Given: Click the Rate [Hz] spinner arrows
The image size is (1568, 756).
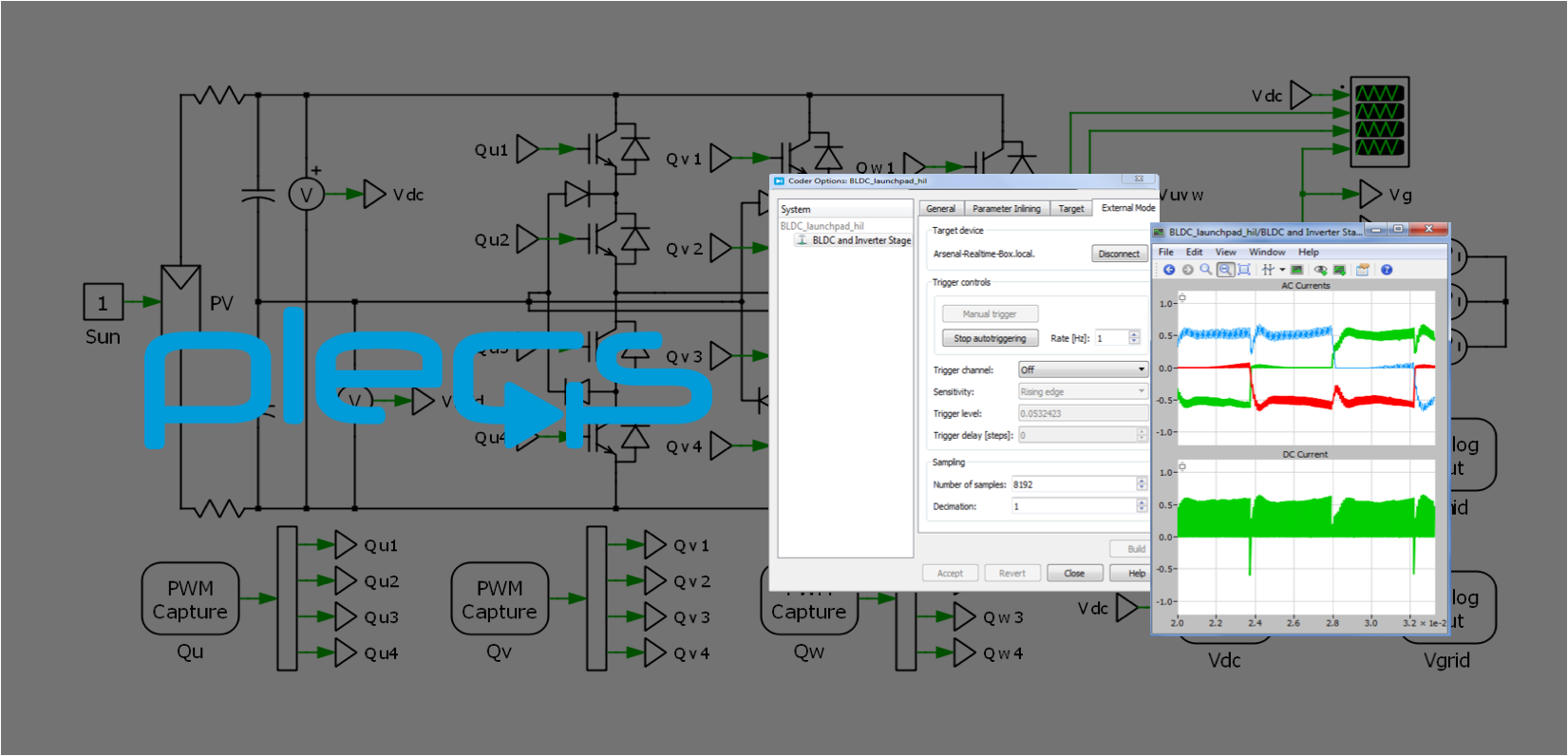Looking at the screenshot, I should coord(1134,338).
